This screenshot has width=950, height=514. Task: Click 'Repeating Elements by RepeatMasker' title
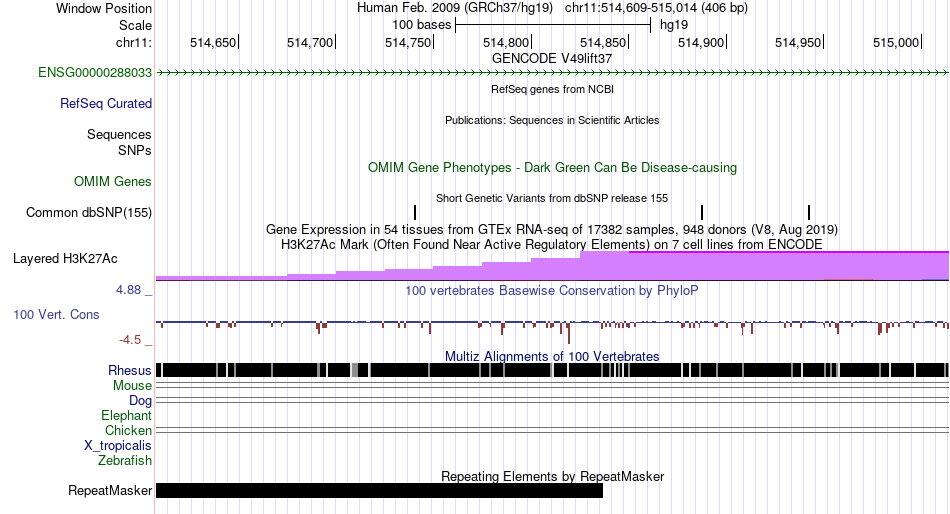coord(552,476)
